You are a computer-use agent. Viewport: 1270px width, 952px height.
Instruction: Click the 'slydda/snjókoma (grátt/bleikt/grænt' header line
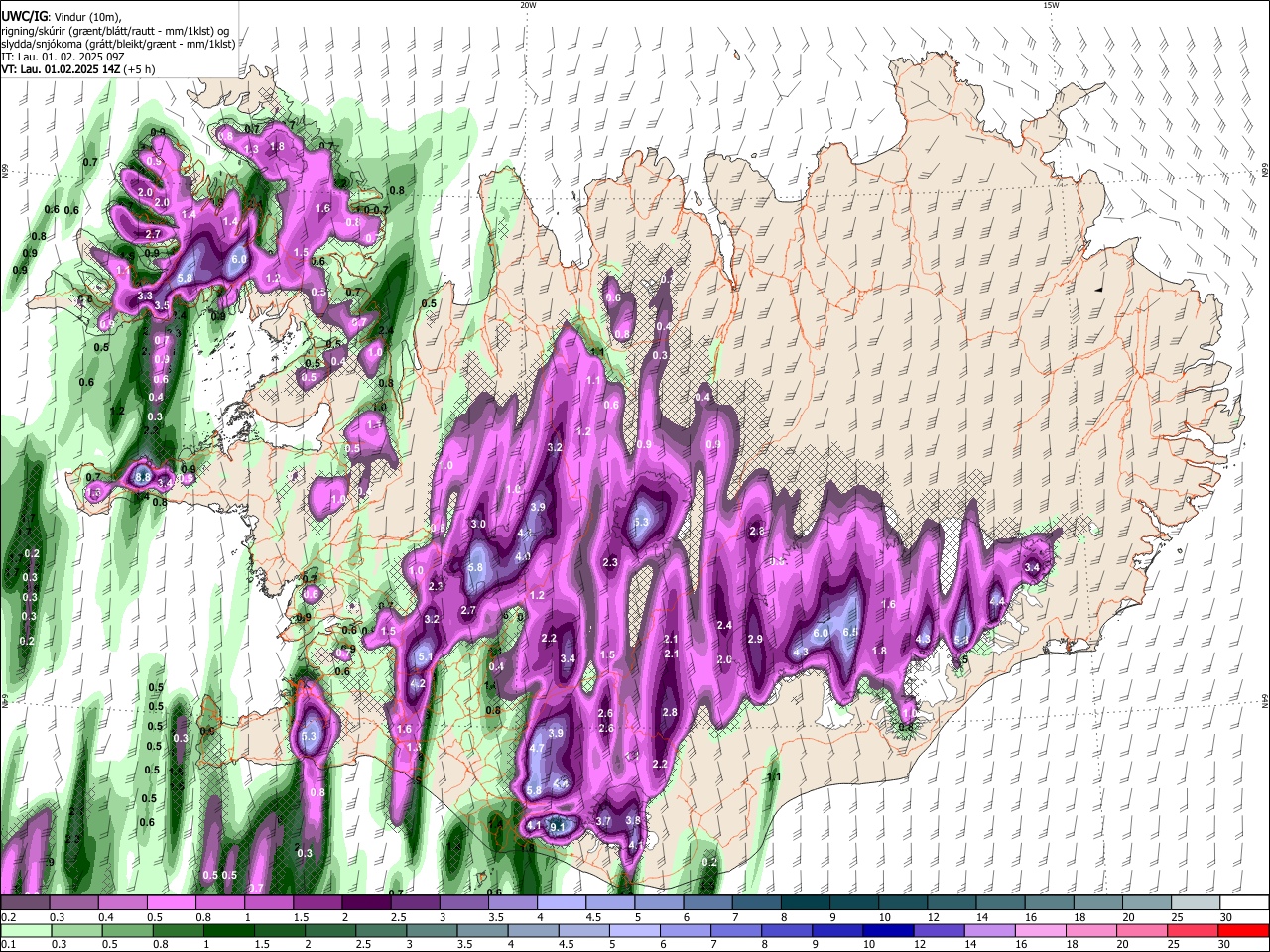click(118, 44)
